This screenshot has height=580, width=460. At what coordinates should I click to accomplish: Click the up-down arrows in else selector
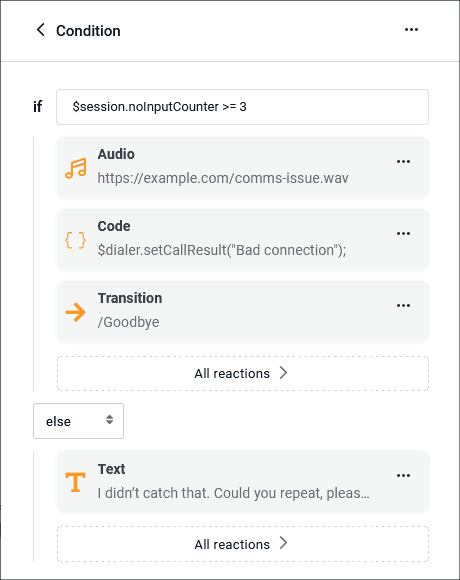coord(109,420)
